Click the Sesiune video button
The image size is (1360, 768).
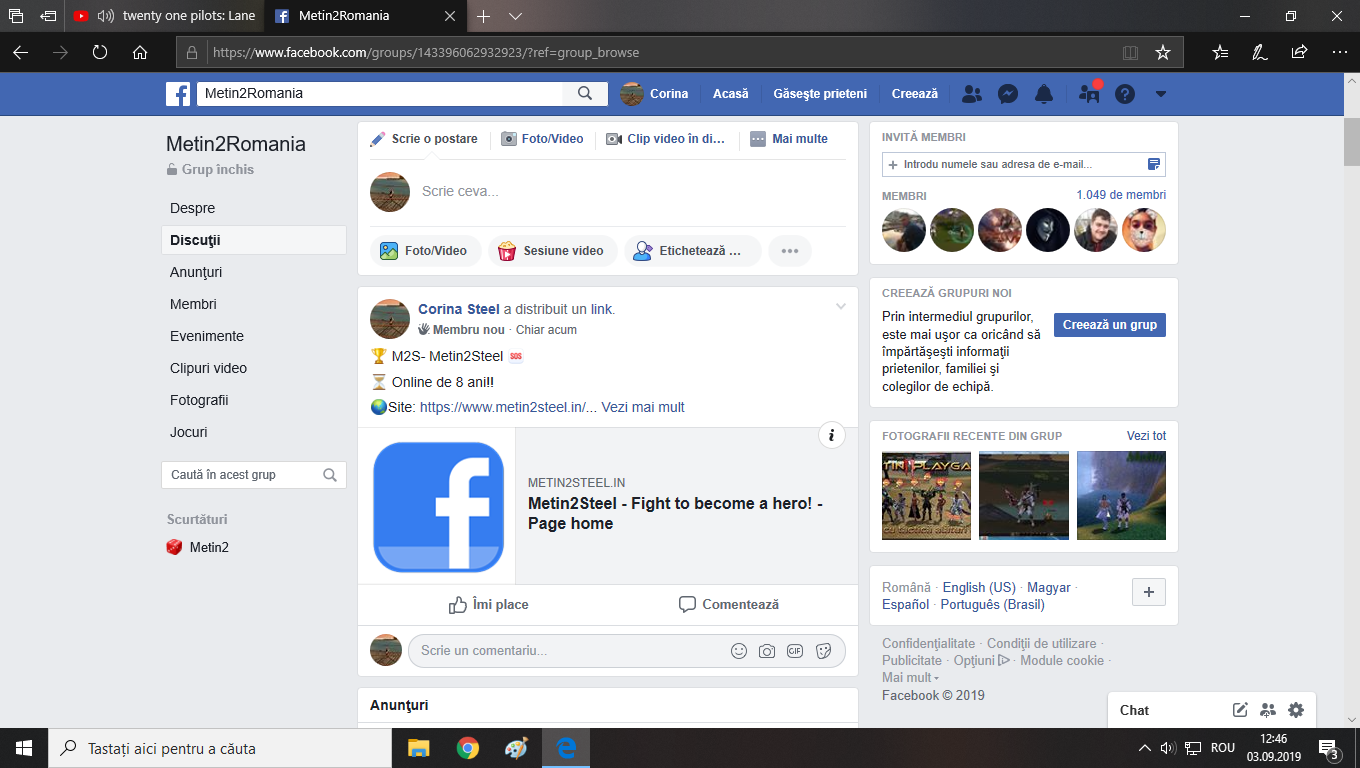551,251
